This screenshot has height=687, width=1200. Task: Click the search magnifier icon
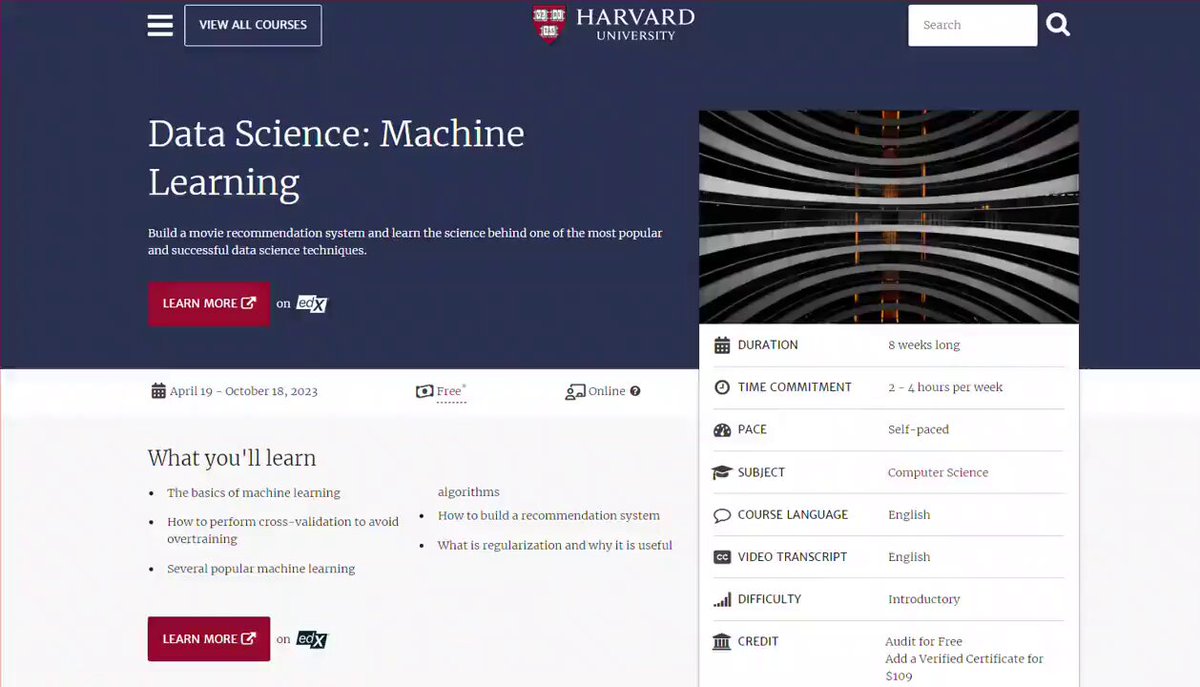[1058, 25]
